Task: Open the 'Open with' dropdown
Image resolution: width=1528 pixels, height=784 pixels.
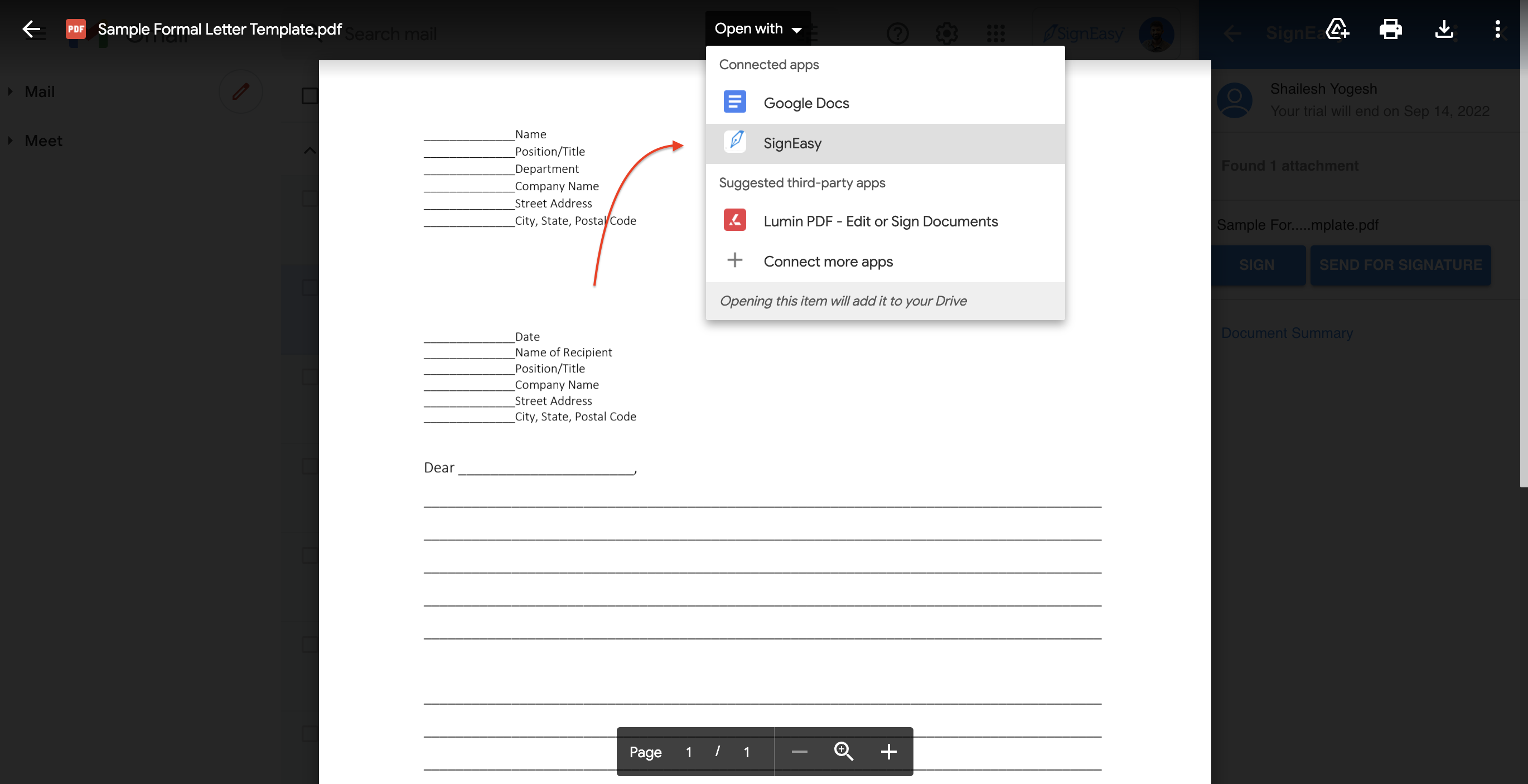Action: pos(757,28)
